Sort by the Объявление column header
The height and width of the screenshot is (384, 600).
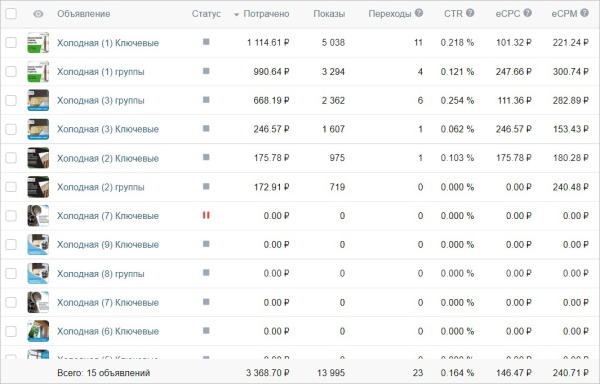83,14
